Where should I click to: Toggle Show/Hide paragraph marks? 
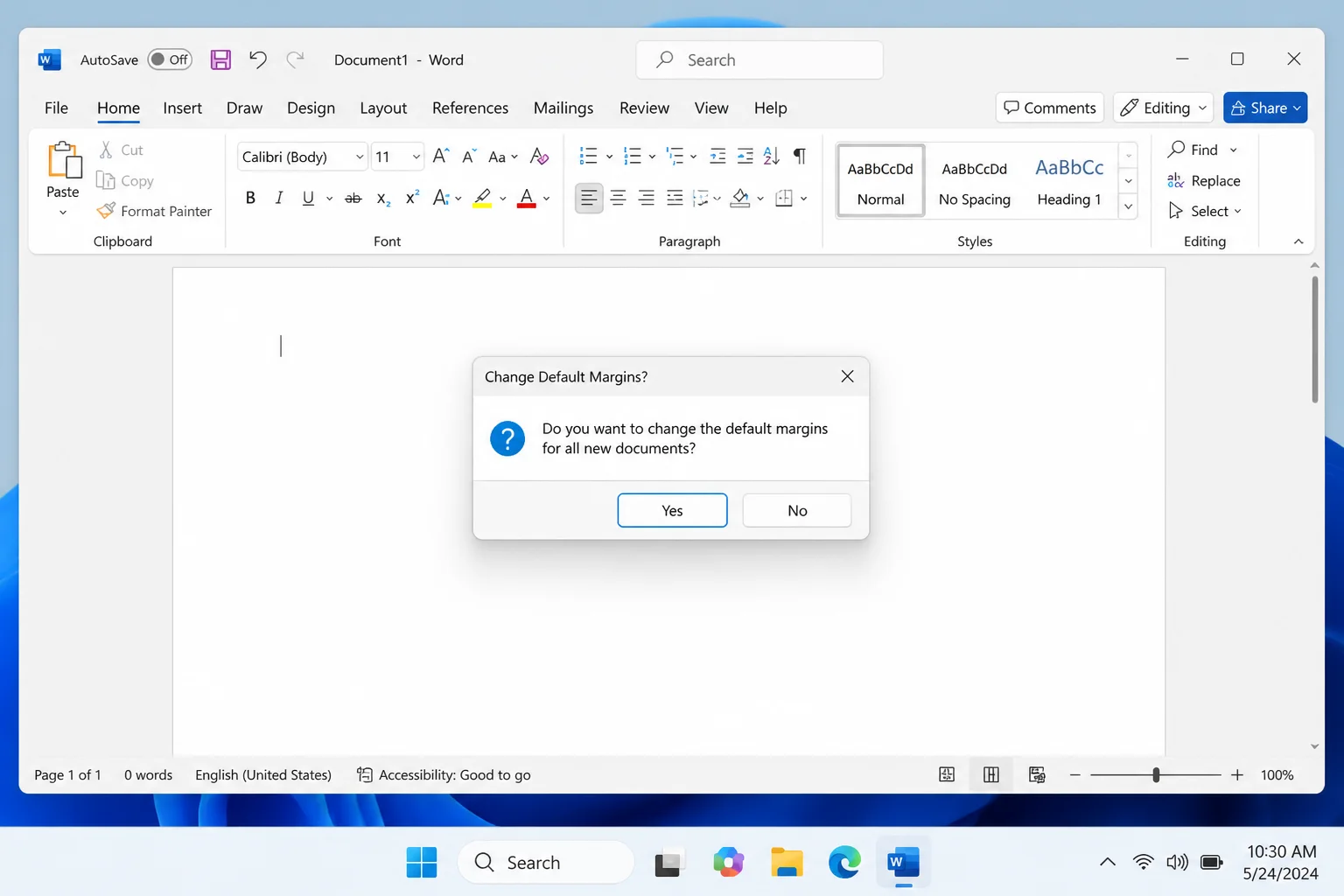800,156
